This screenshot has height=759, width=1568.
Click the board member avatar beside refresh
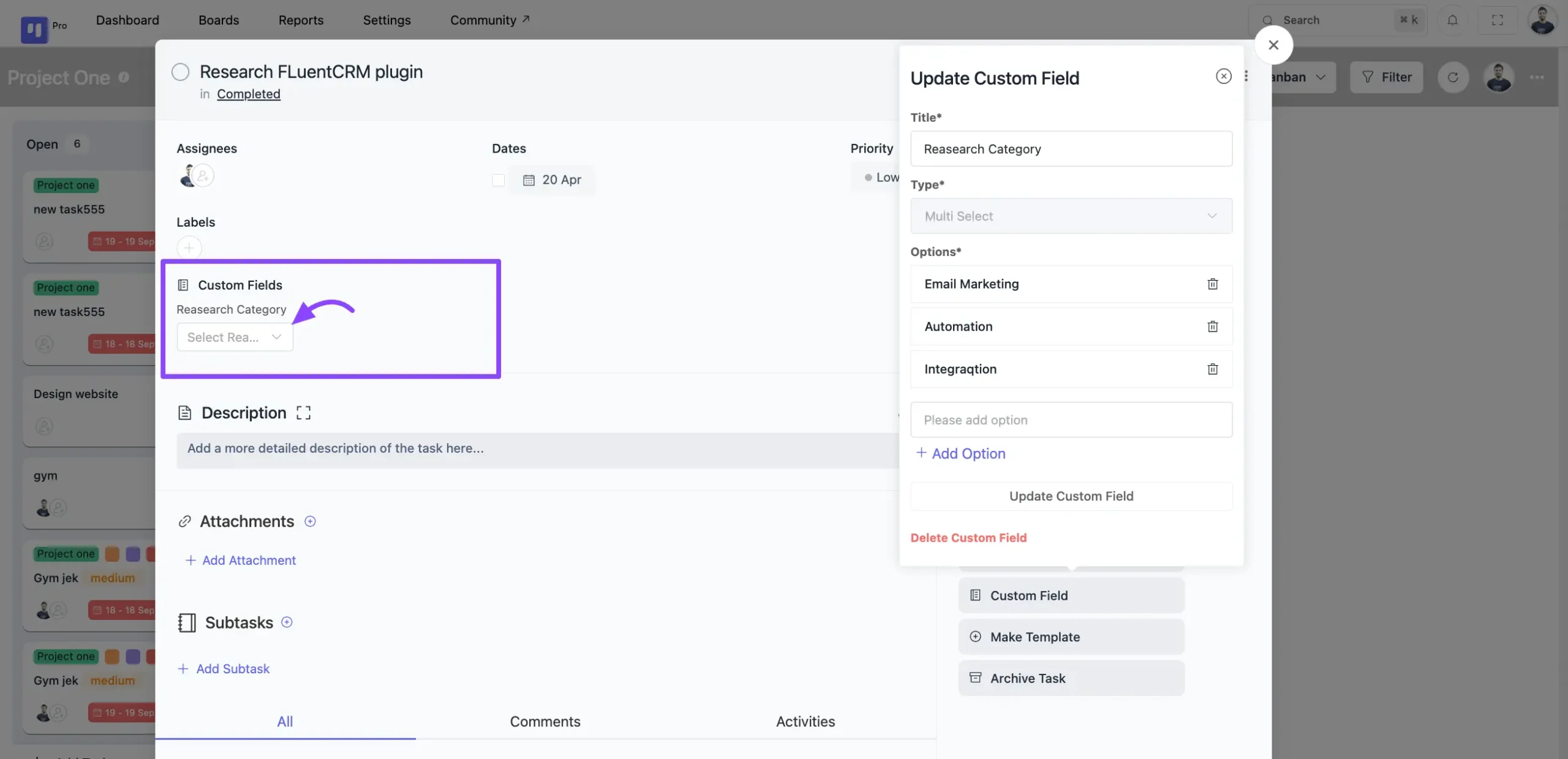[1498, 77]
